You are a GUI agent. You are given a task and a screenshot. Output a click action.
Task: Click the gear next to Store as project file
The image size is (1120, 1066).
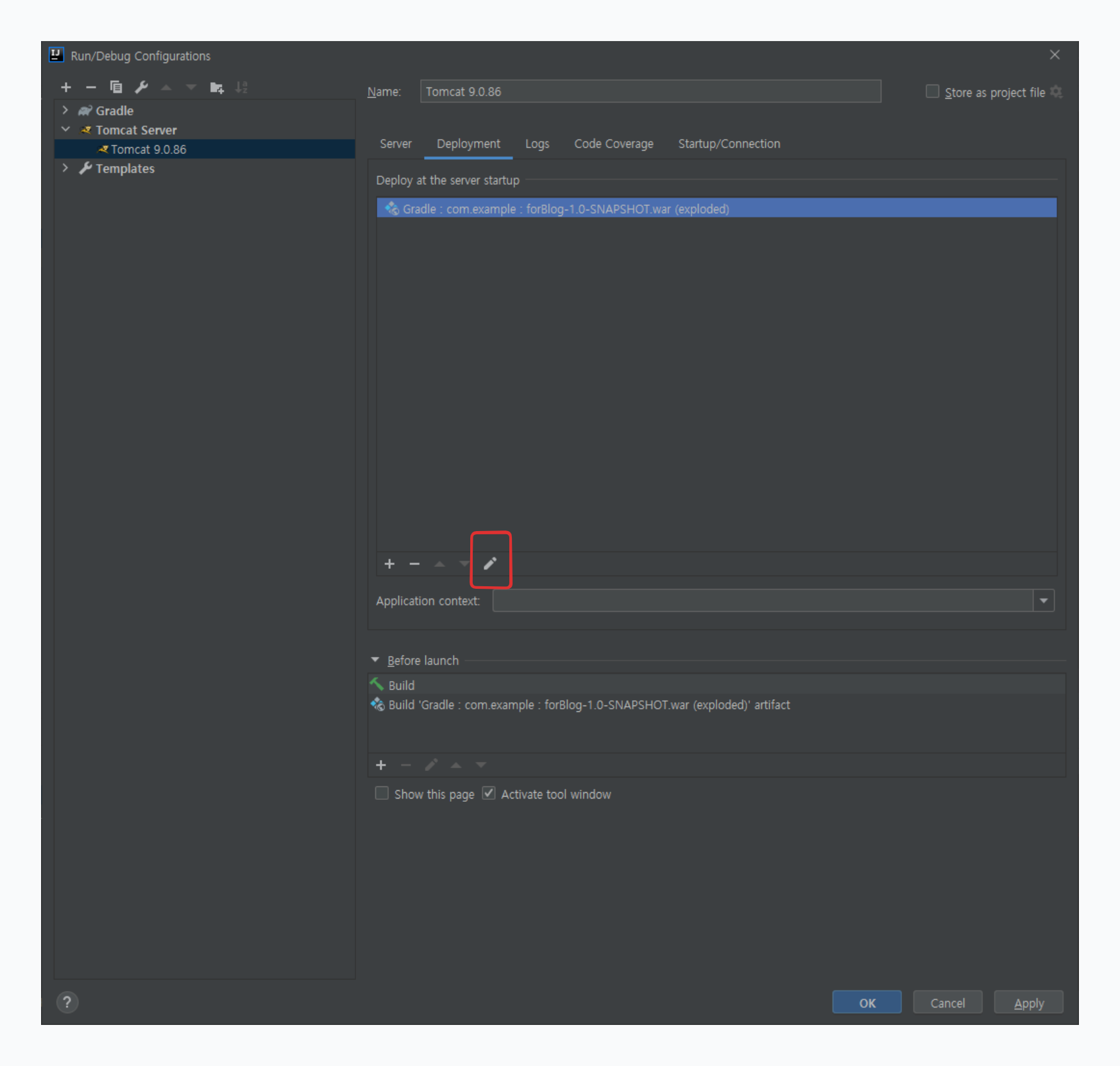coord(1056,92)
